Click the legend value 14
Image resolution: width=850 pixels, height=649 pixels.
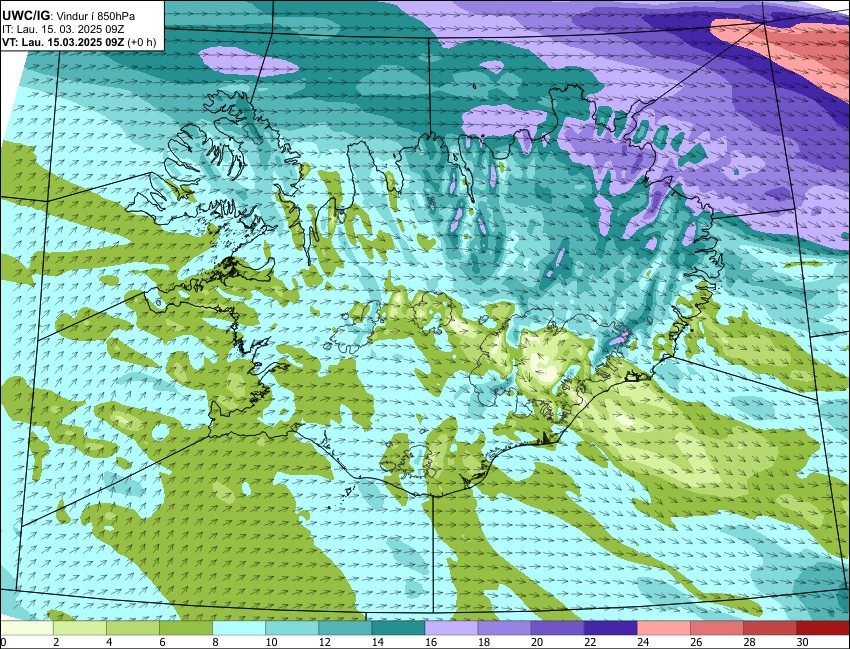point(377,642)
